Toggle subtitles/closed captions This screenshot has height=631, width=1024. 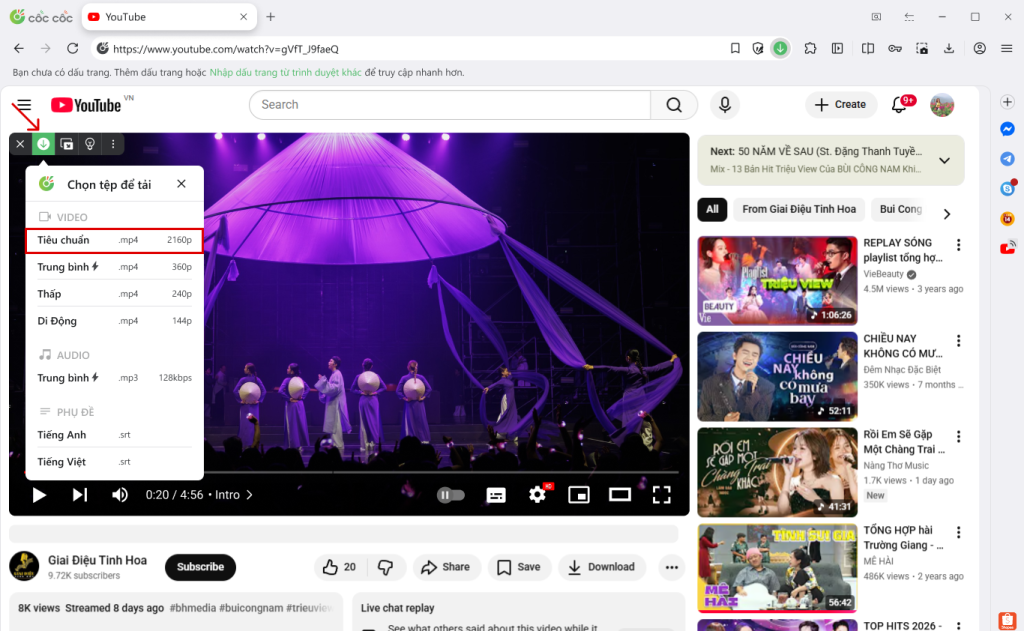496,495
